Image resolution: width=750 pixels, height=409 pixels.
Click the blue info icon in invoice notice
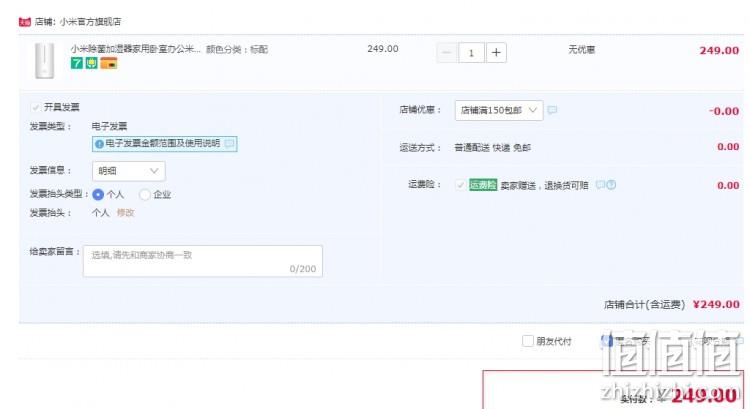point(99,144)
